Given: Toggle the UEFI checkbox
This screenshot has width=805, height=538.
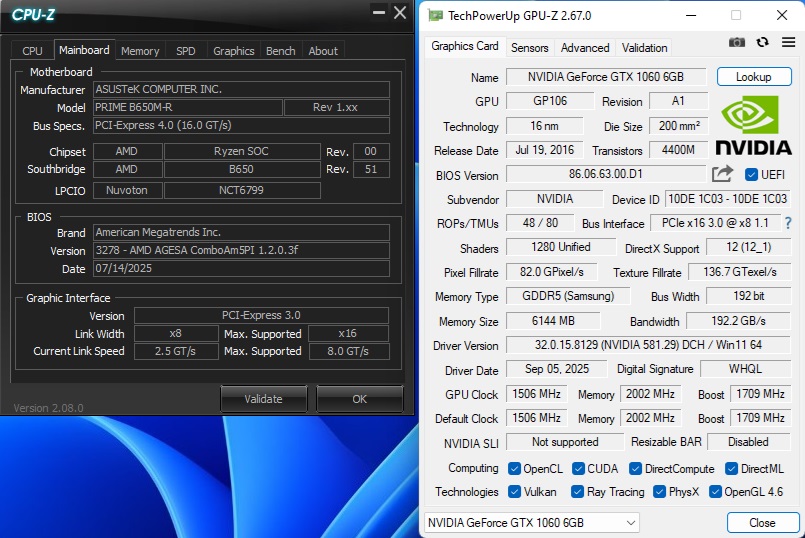Looking at the screenshot, I should (751, 175).
